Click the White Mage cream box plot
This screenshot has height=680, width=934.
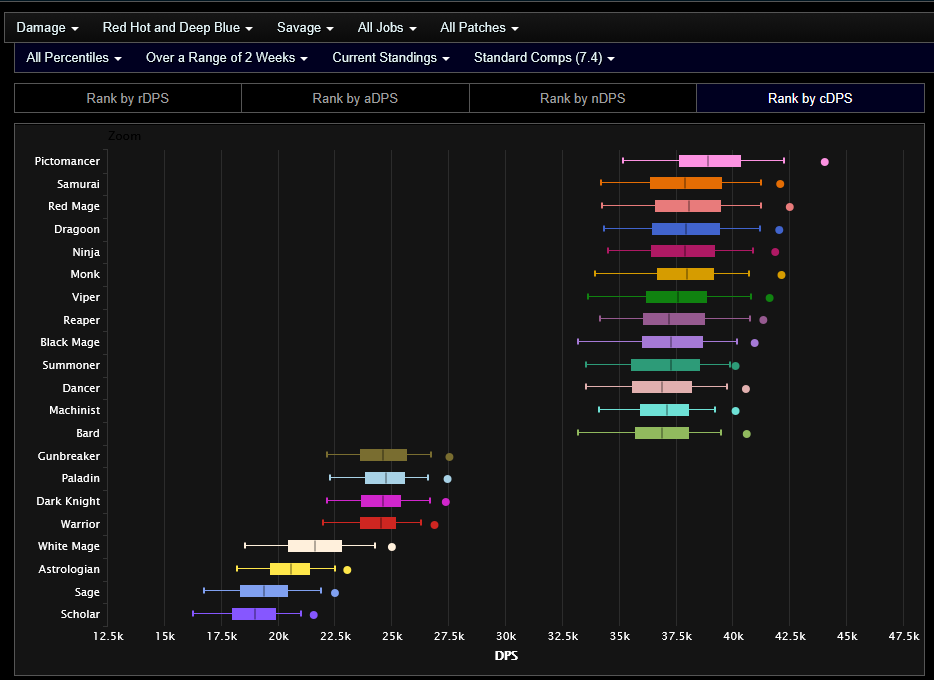point(315,546)
